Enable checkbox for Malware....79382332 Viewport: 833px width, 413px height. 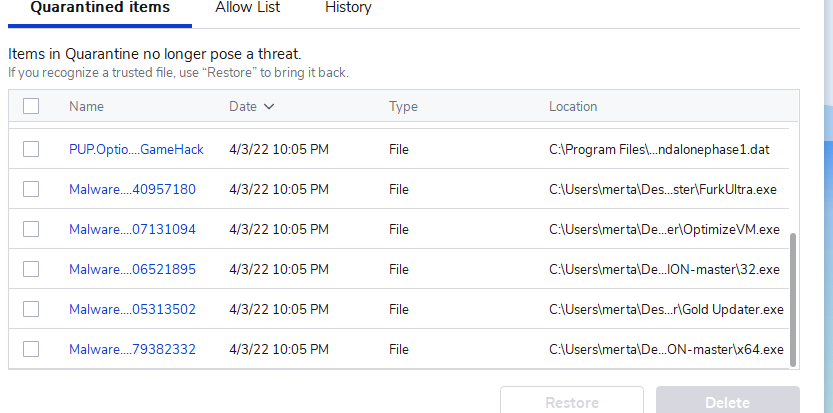click(31, 349)
